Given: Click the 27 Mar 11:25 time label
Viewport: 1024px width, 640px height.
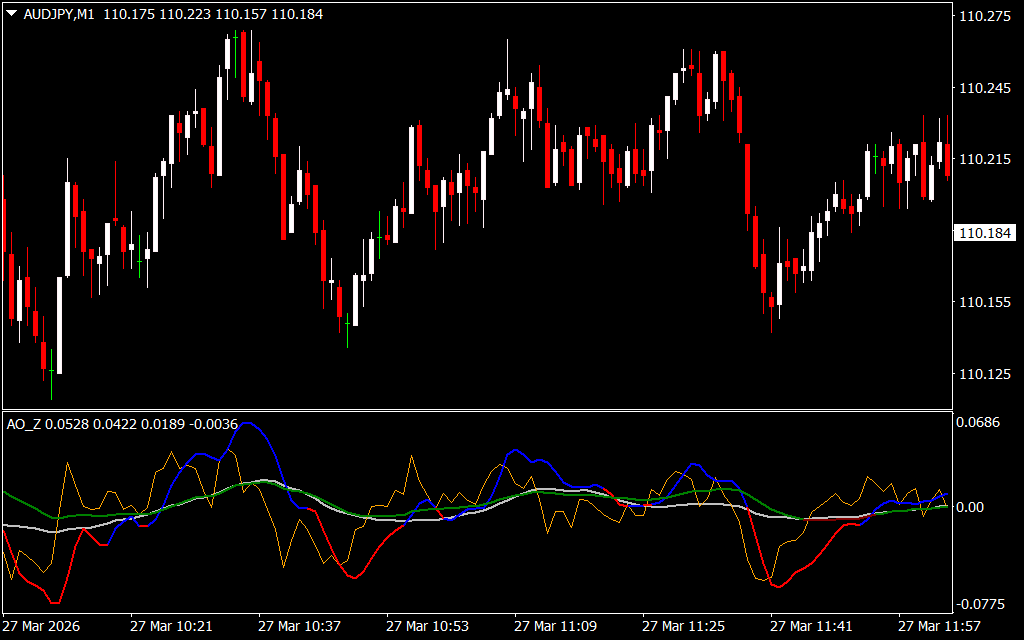Looking at the screenshot, I should pyautogui.click(x=683, y=626).
